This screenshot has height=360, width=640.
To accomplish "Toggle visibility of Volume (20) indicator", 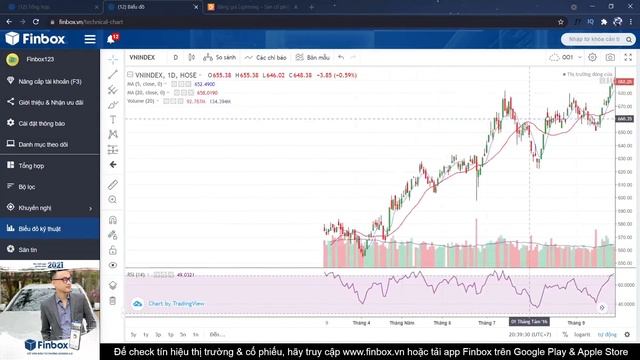I will click(x=167, y=101).
